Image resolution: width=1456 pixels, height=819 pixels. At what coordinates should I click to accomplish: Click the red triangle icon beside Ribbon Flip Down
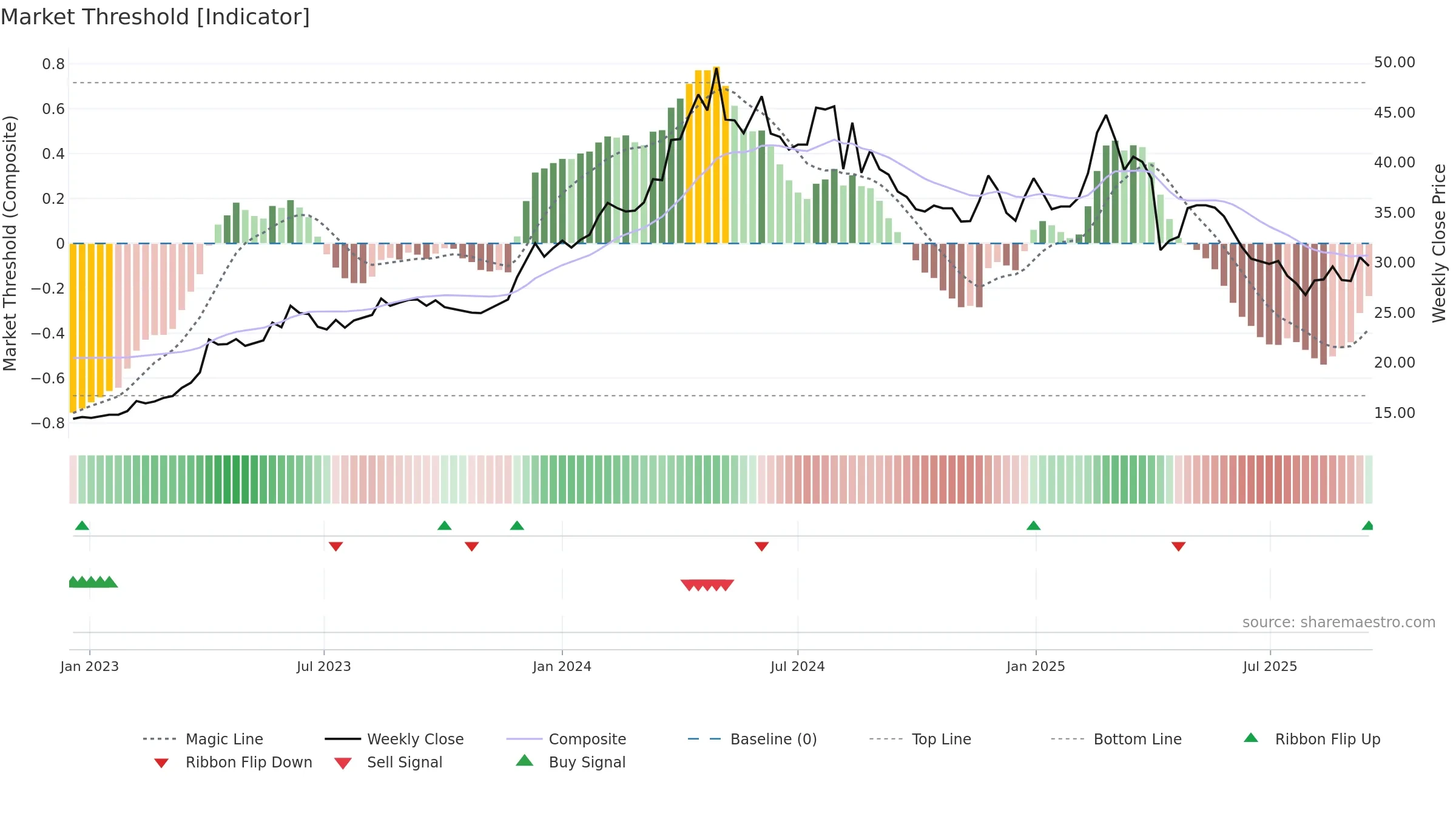(161, 763)
